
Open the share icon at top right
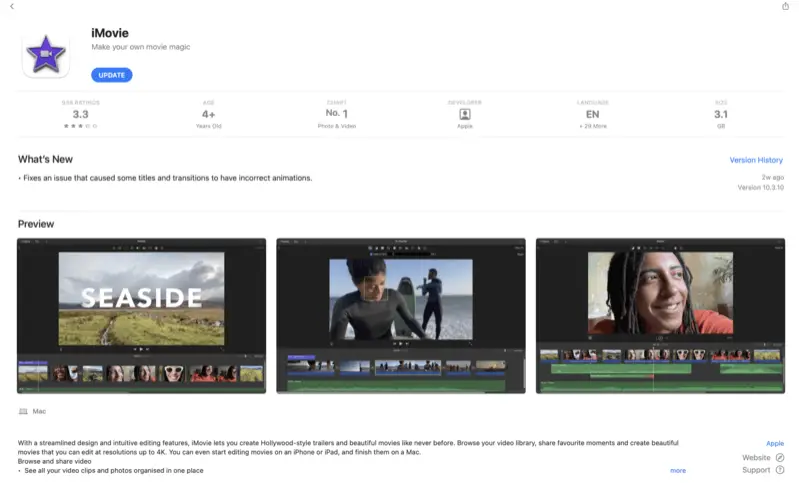pos(785,6)
